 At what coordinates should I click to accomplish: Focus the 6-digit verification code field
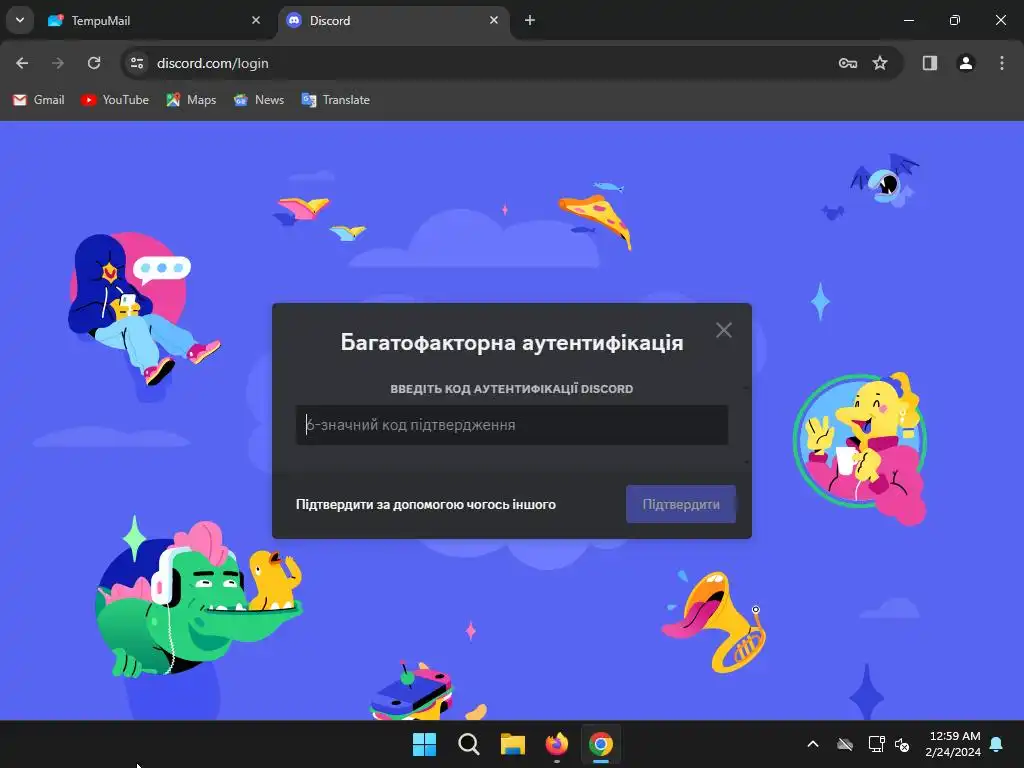512,425
